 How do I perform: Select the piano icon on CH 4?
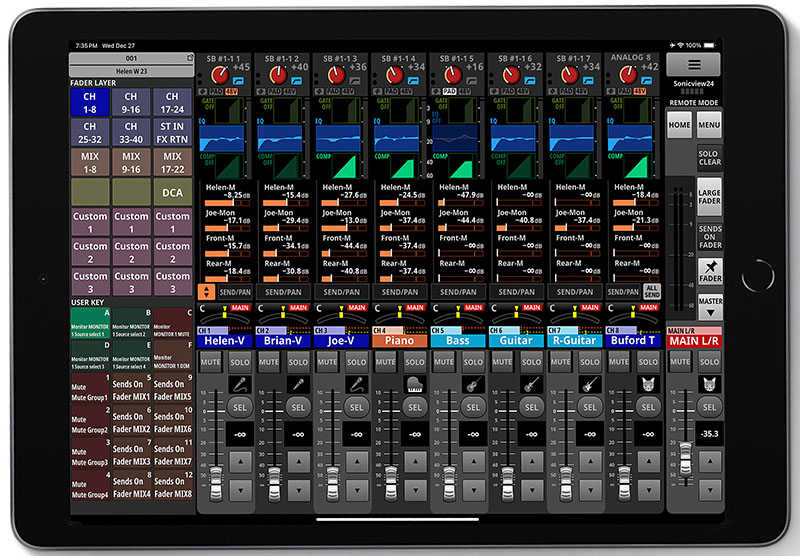pyautogui.click(x=414, y=383)
